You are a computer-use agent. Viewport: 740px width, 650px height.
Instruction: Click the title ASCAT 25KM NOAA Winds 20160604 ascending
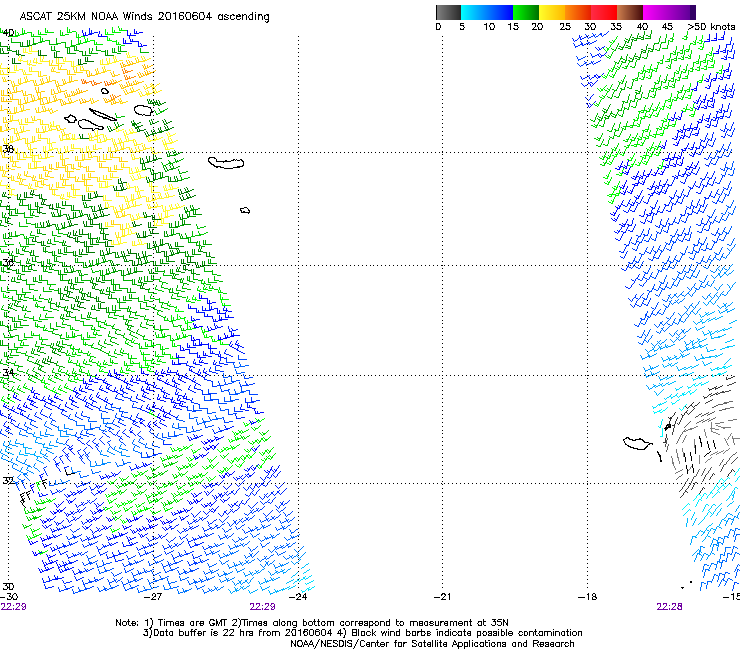pyautogui.click(x=144, y=17)
